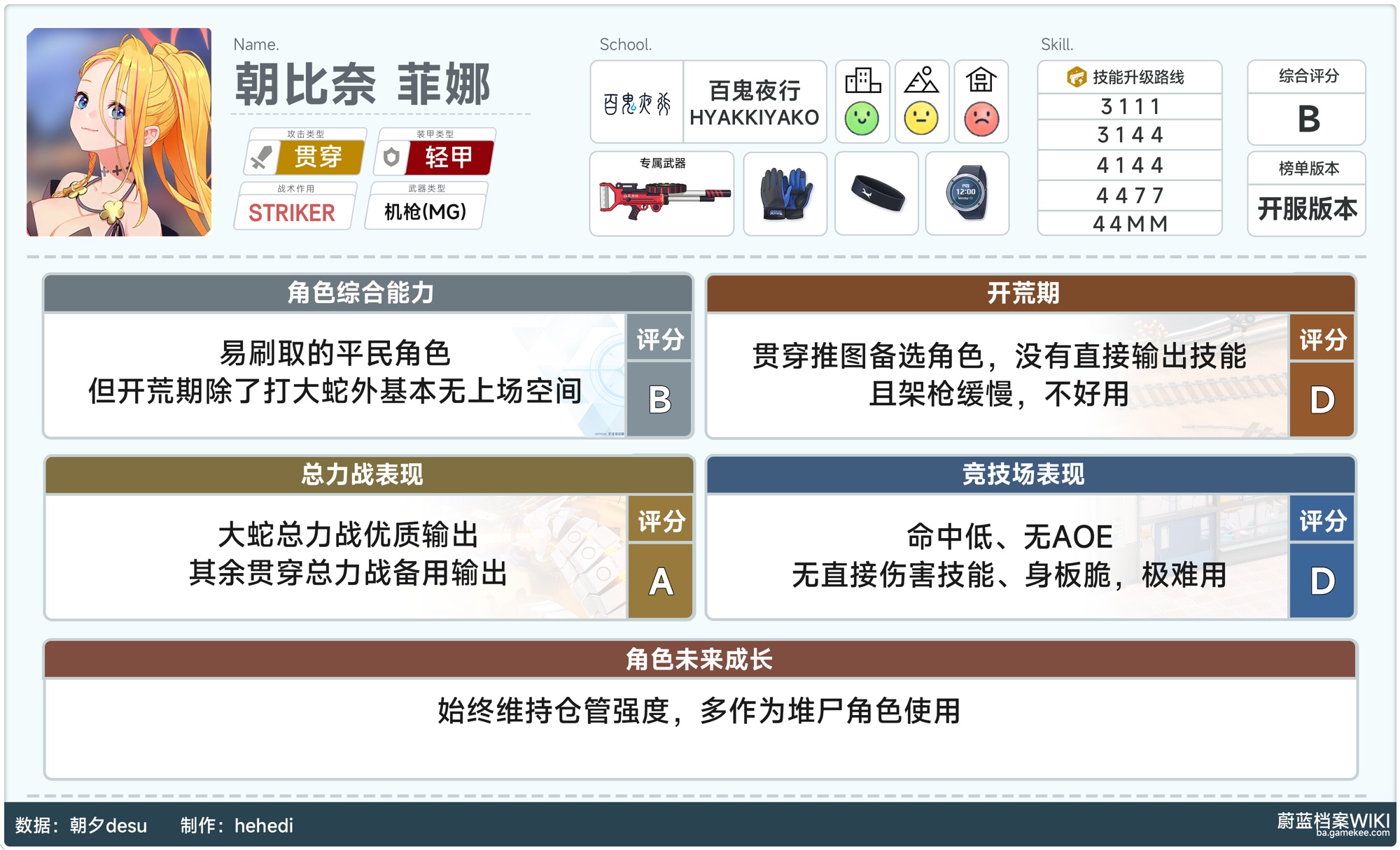The image size is (1400, 850).
Task: Click the 轻甲 armor type badge
Action: coord(449,157)
